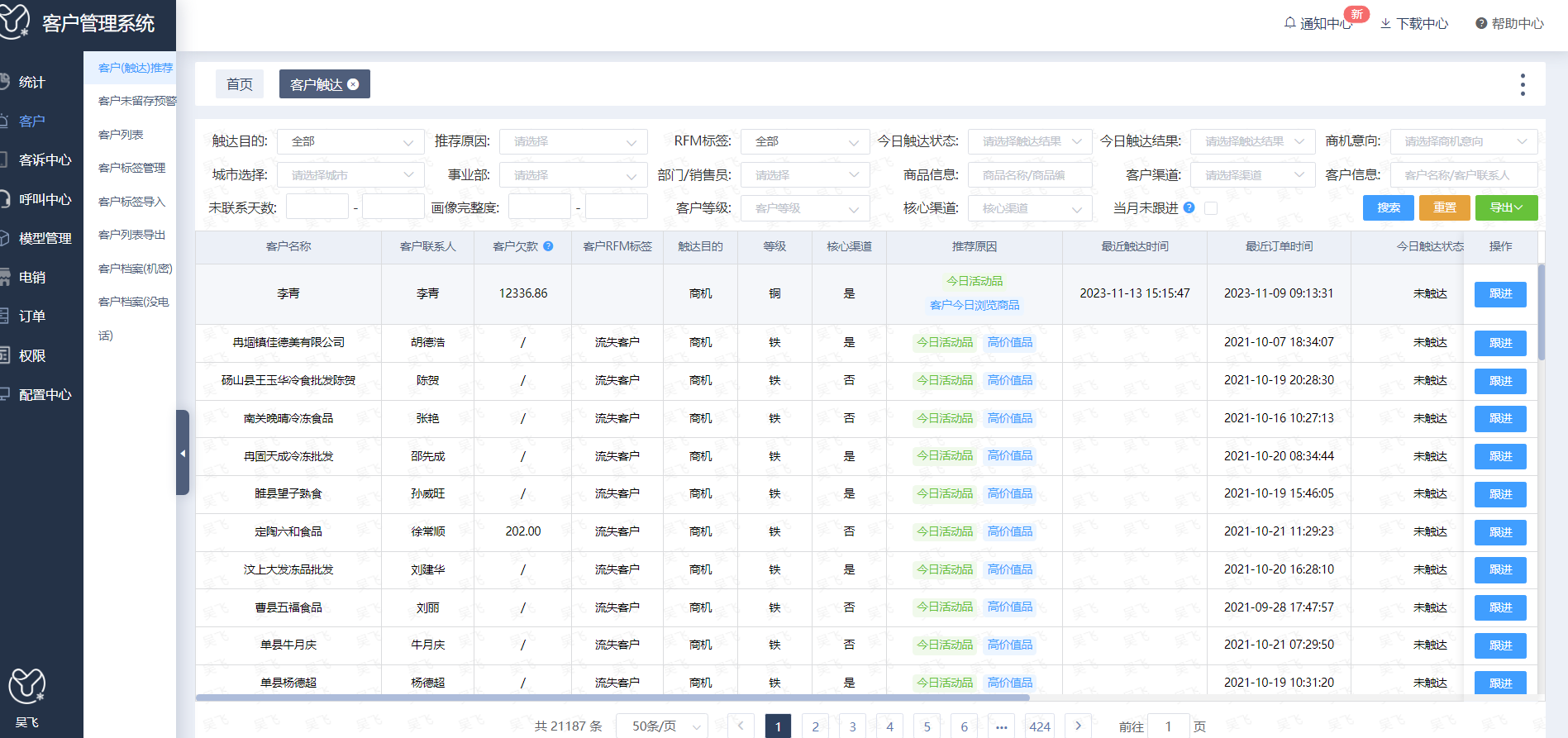Click the table vertical scrollbar
Viewport: 1568px width, 738px height.
(1542, 312)
